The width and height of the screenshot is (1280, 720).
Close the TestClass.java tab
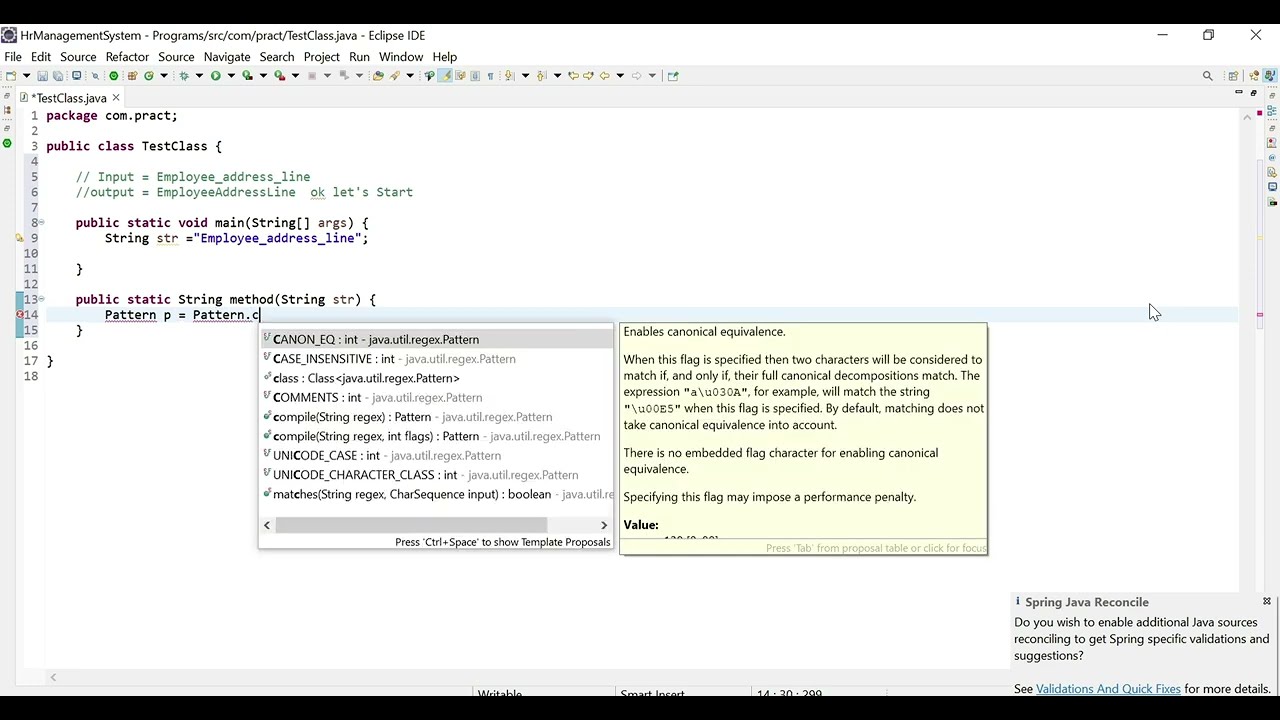116,98
